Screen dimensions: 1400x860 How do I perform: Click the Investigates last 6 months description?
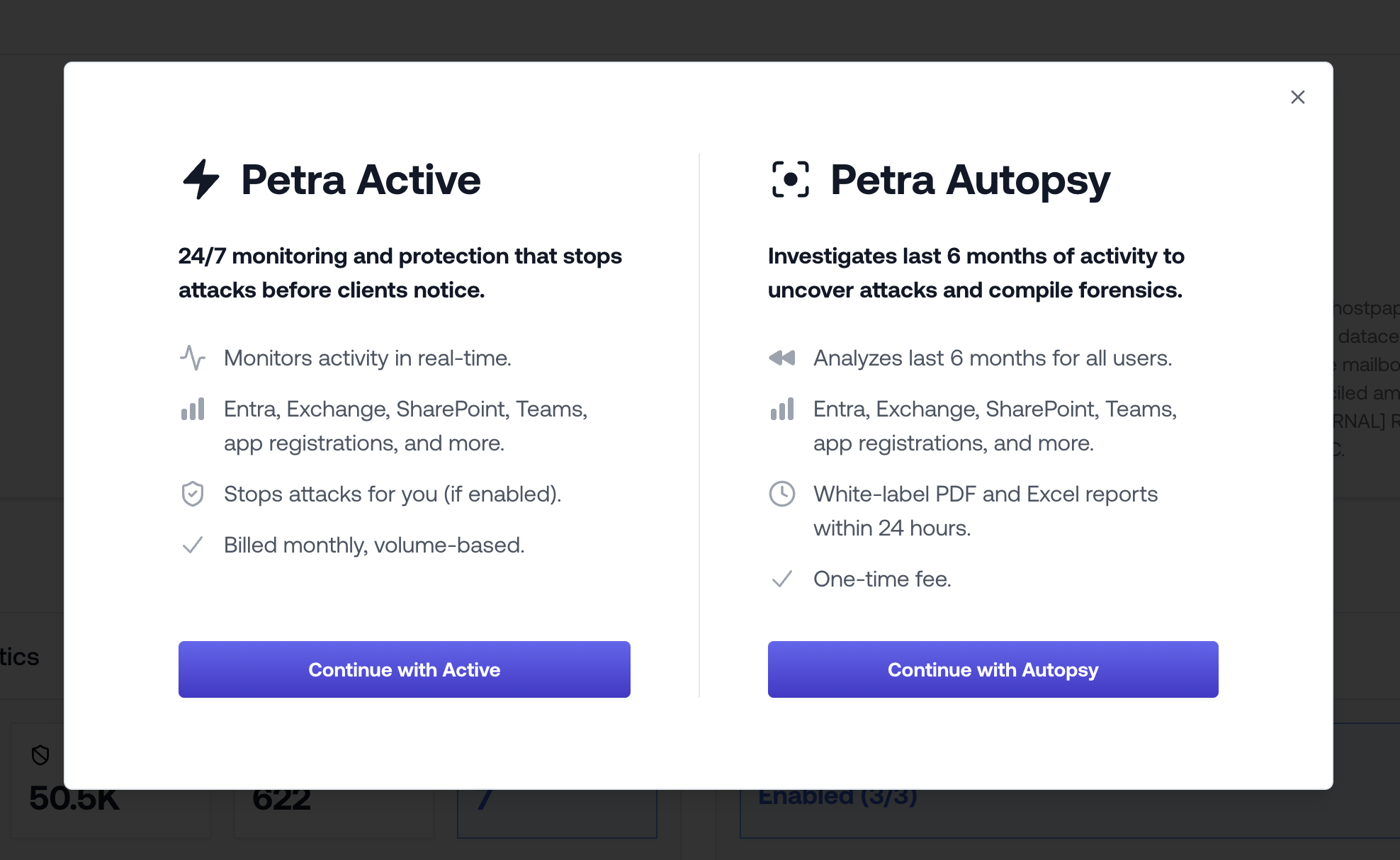click(976, 273)
